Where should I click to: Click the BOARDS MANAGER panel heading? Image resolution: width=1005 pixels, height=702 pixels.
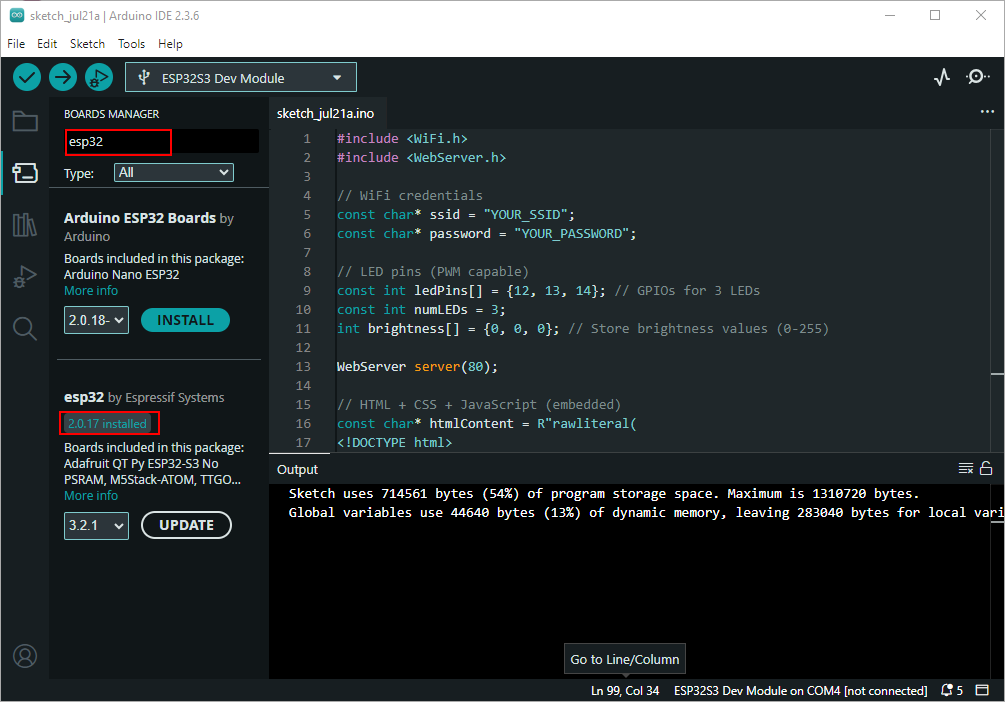pyautogui.click(x=112, y=114)
